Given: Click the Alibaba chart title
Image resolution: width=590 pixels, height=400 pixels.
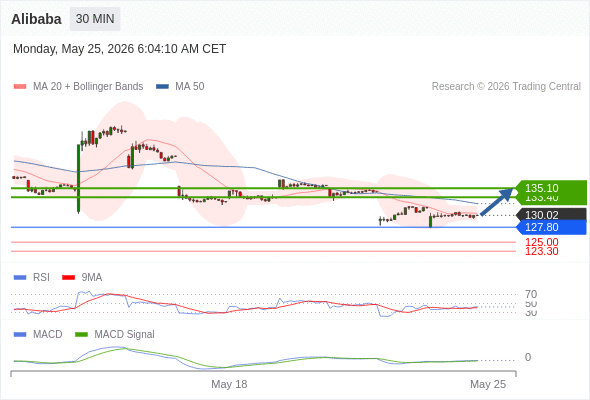Looking at the screenshot, I should 36,19.
